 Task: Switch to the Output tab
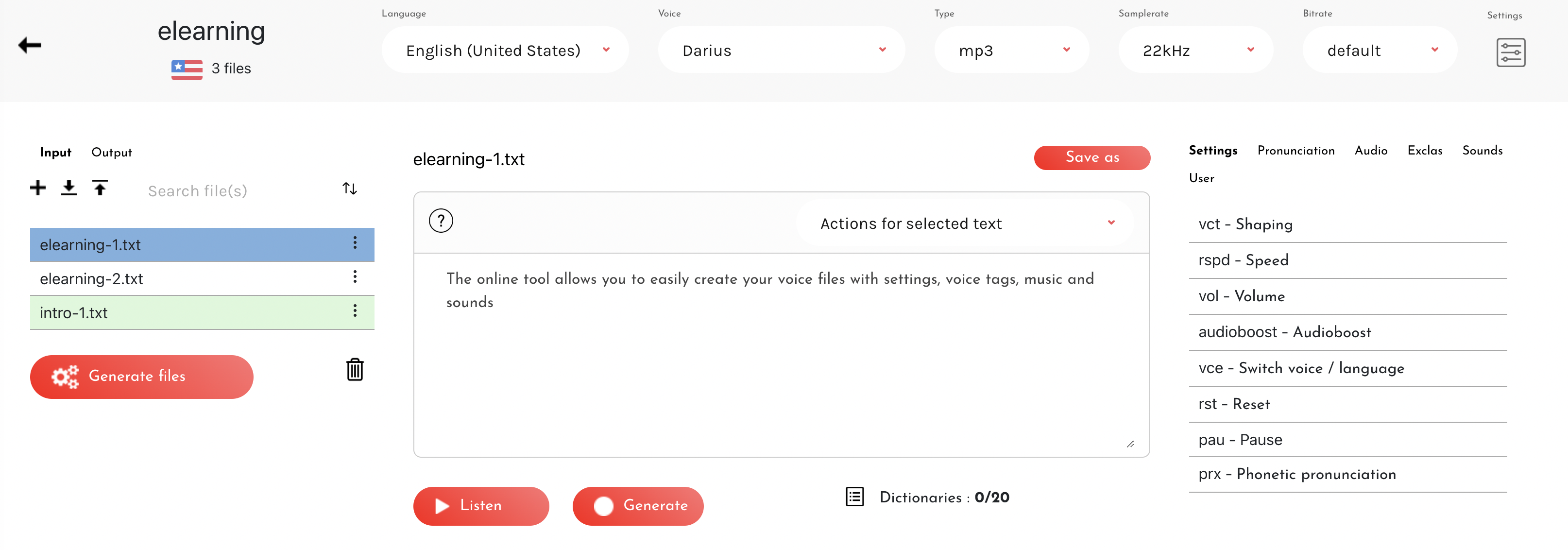(x=111, y=152)
